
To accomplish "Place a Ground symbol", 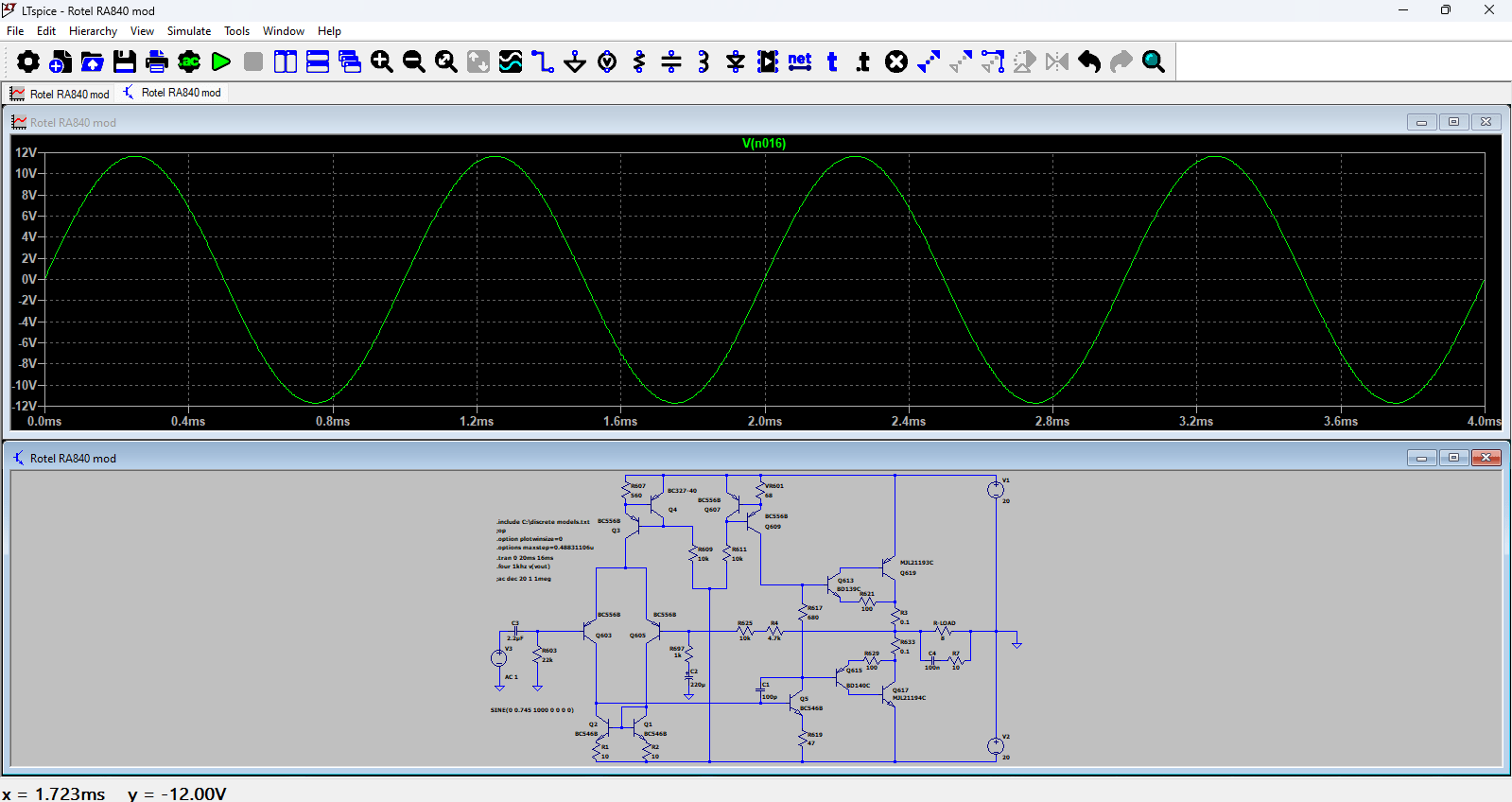I will click(575, 61).
